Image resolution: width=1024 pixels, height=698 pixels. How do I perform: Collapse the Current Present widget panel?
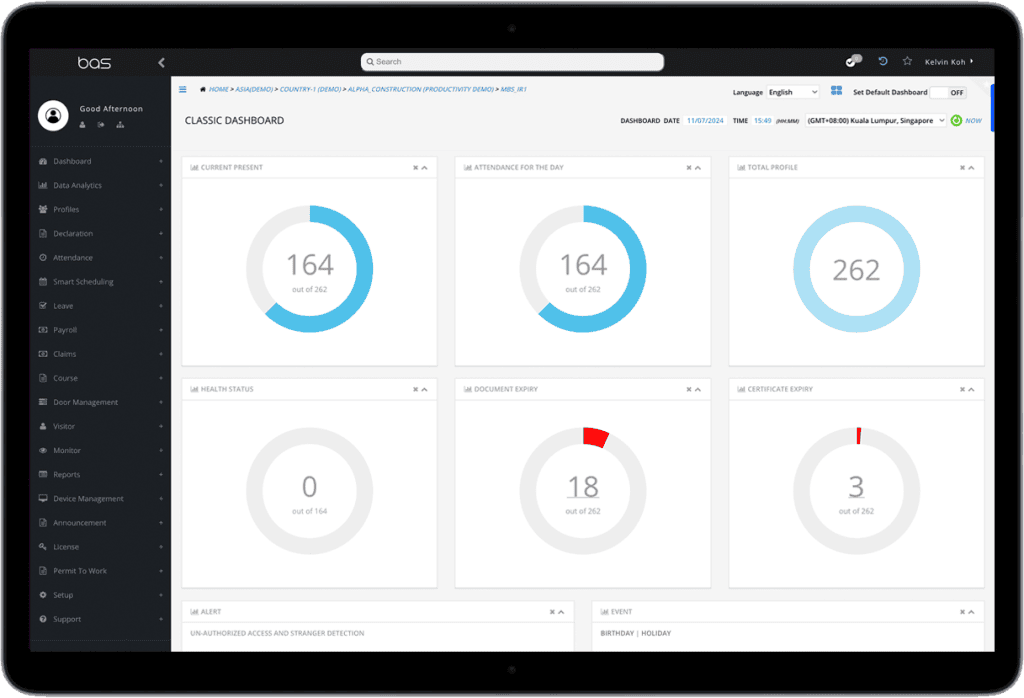pos(425,168)
